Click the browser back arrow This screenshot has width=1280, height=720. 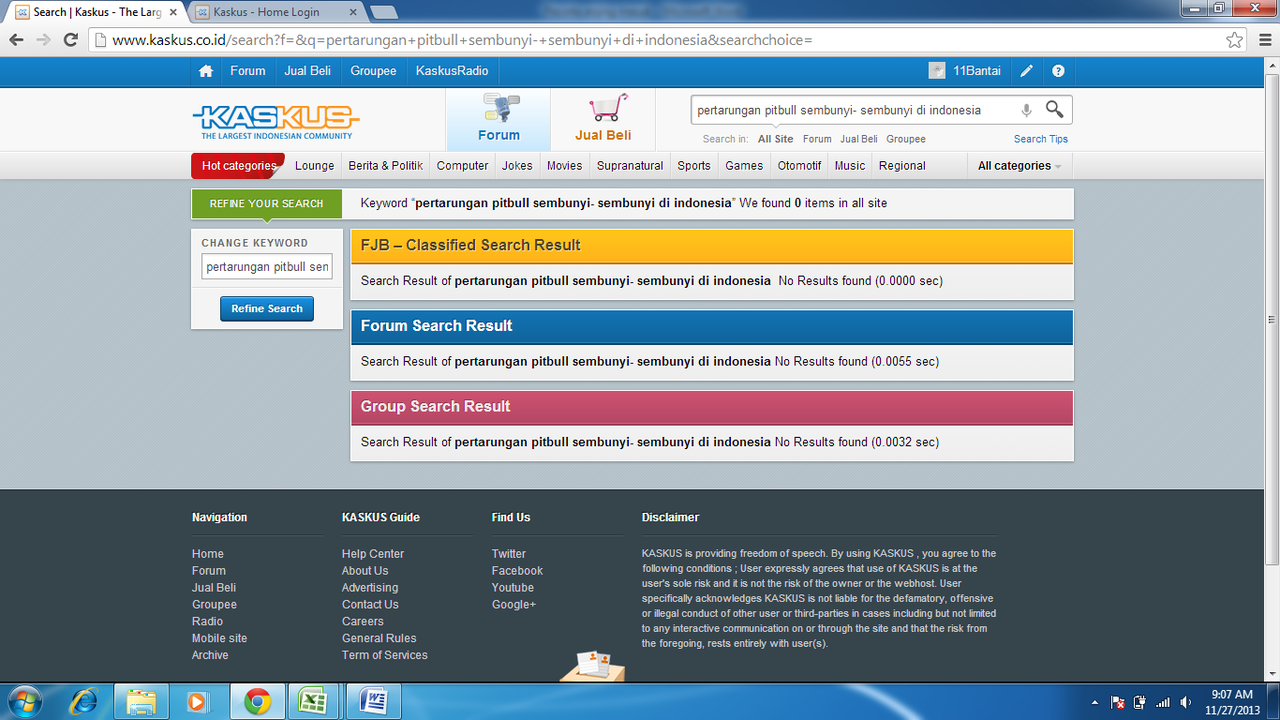point(16,40)
